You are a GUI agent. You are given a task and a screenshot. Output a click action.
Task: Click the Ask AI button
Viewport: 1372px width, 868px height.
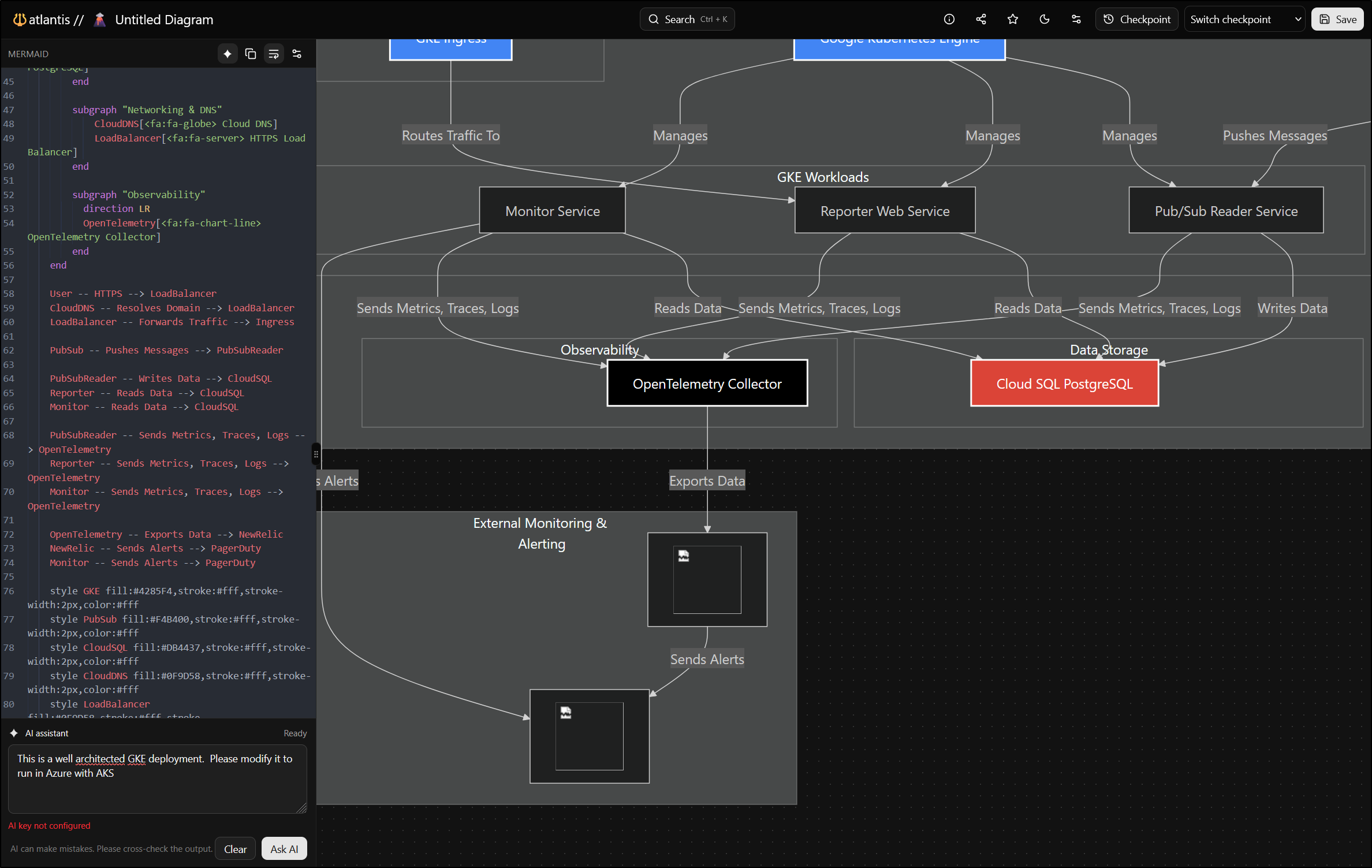click(284, 848)
